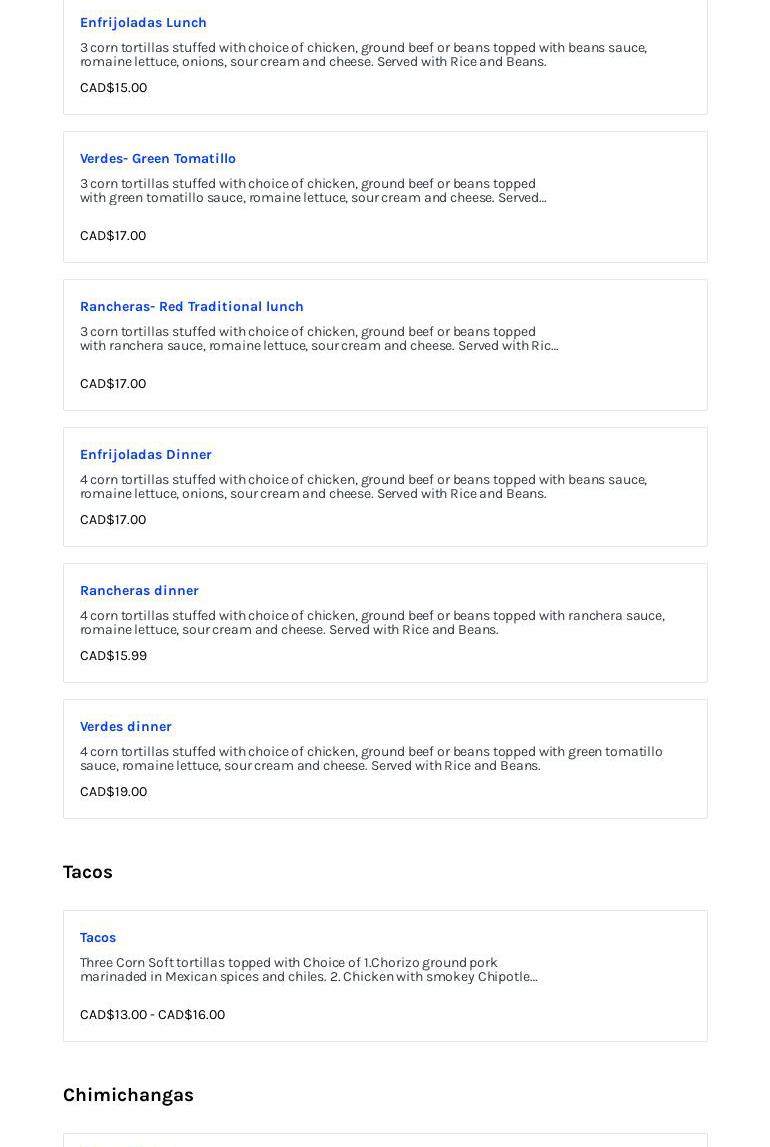The image size is (770, 1147).
Task: Click the CAD$15.99 Rancheras dinner price
Action: 113,655
